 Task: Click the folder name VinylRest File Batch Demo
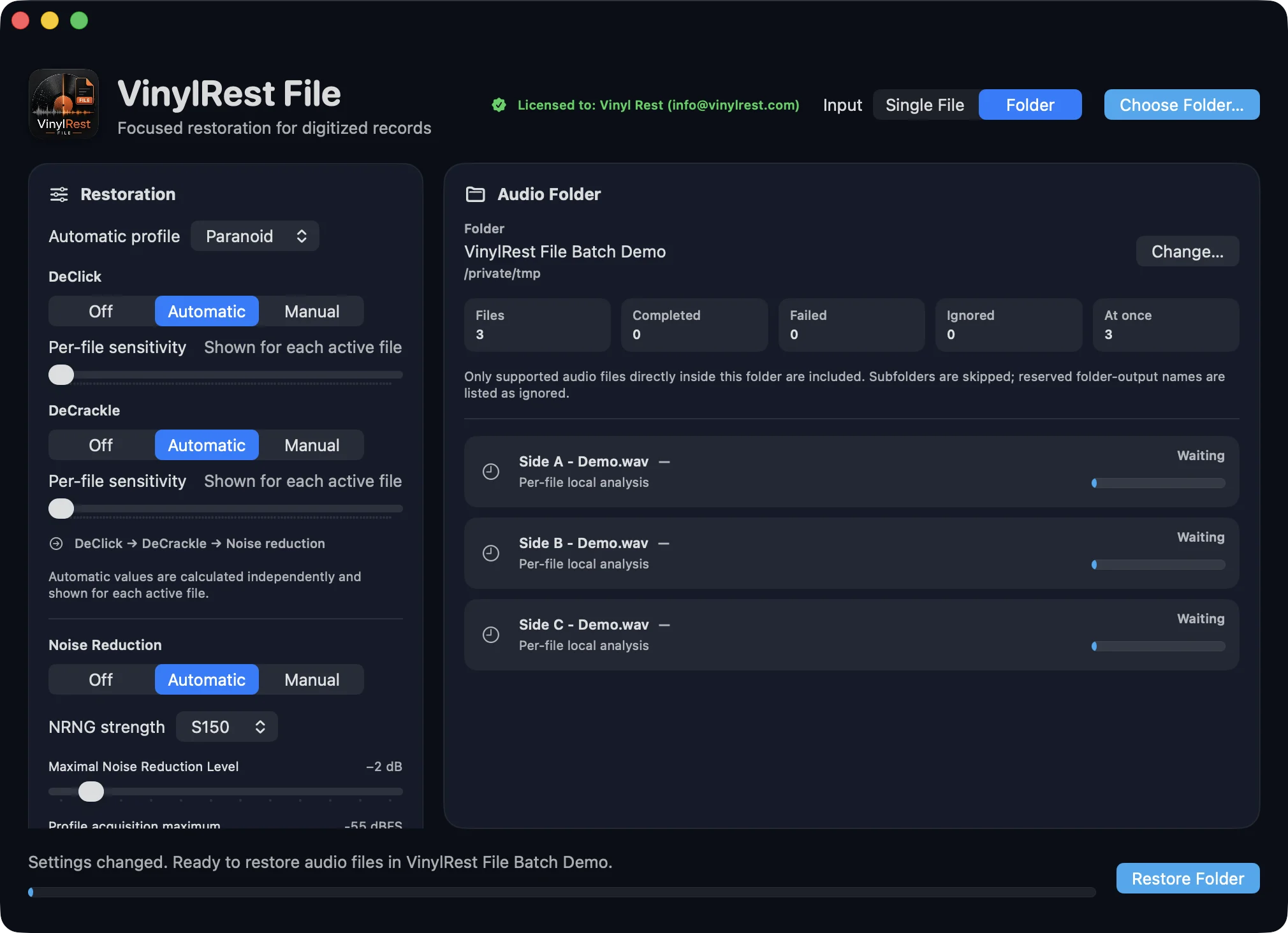coord(565,252)
